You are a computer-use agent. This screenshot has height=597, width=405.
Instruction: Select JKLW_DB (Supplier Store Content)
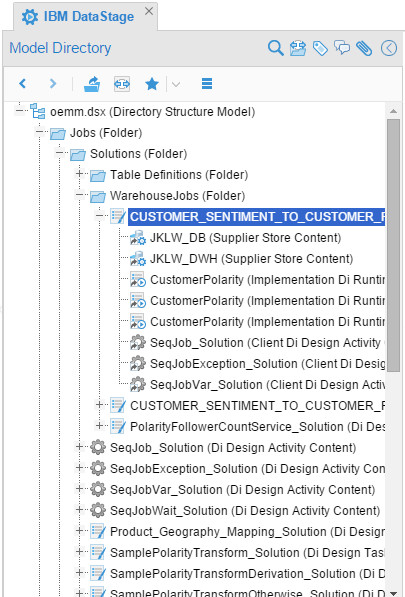246,238
